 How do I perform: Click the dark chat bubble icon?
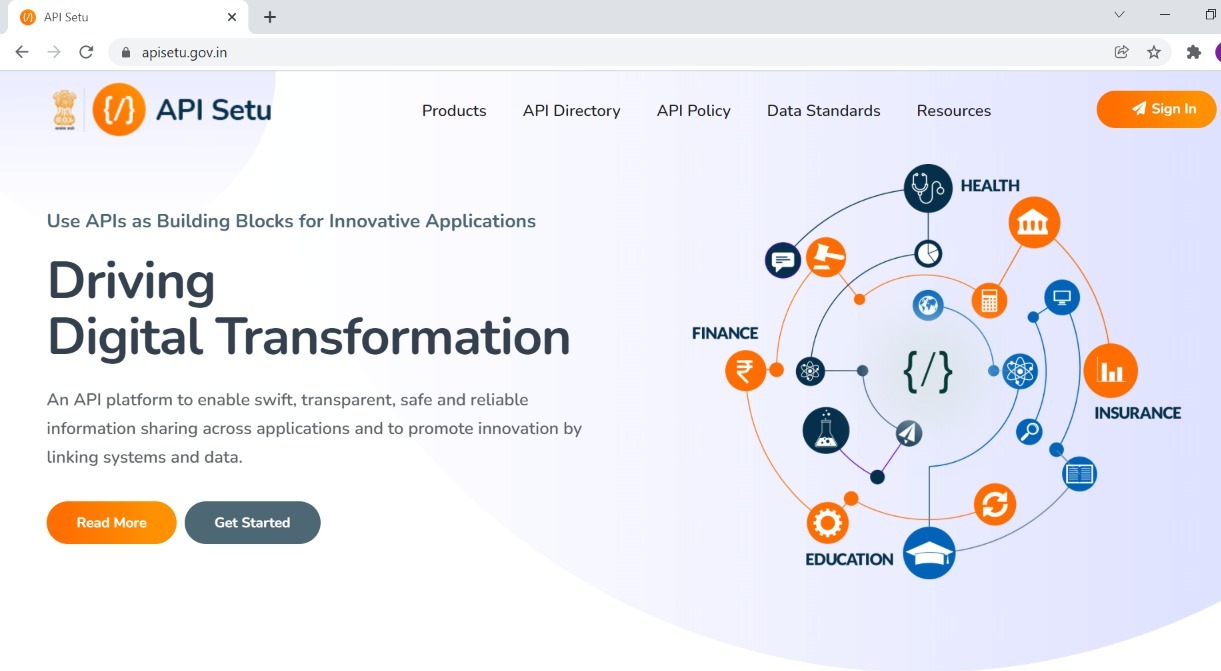coord(783,261)
